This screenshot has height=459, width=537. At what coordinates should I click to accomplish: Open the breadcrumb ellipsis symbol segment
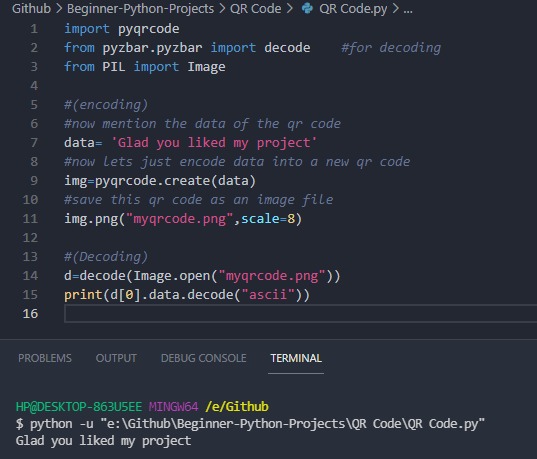pos(408,10)
